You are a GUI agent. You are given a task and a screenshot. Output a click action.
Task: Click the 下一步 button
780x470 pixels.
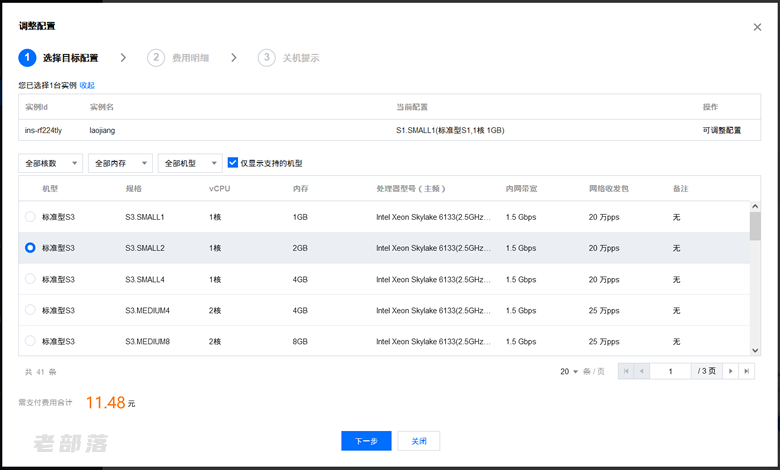pos(366,441)
